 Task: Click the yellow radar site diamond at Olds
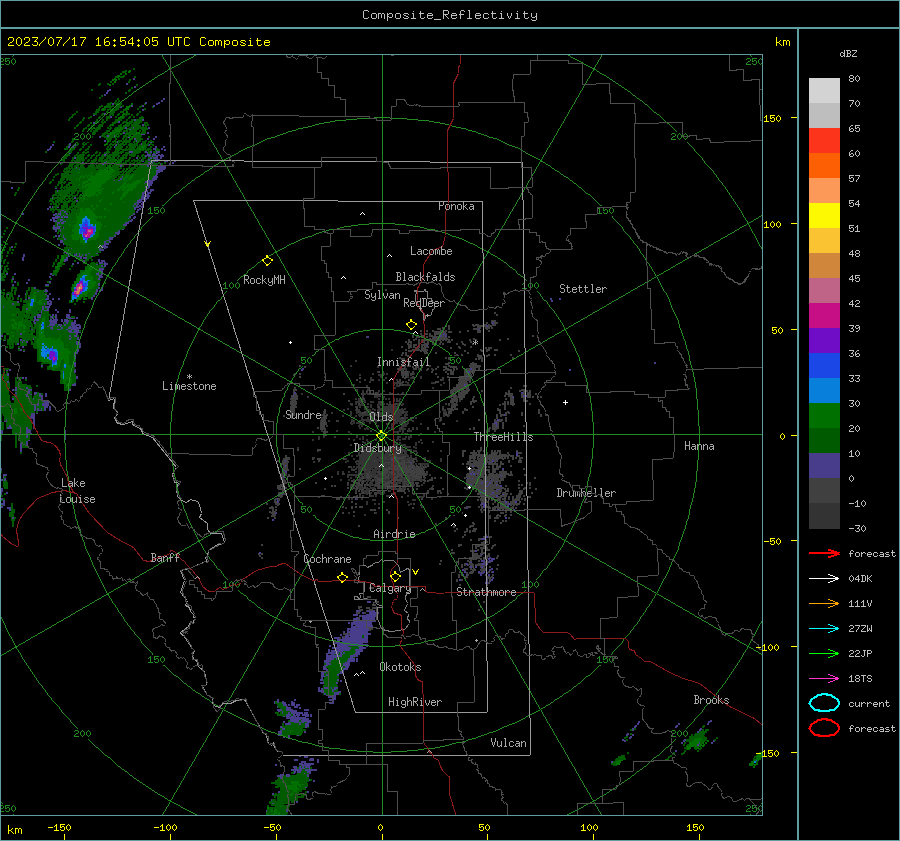pos(382,435)
